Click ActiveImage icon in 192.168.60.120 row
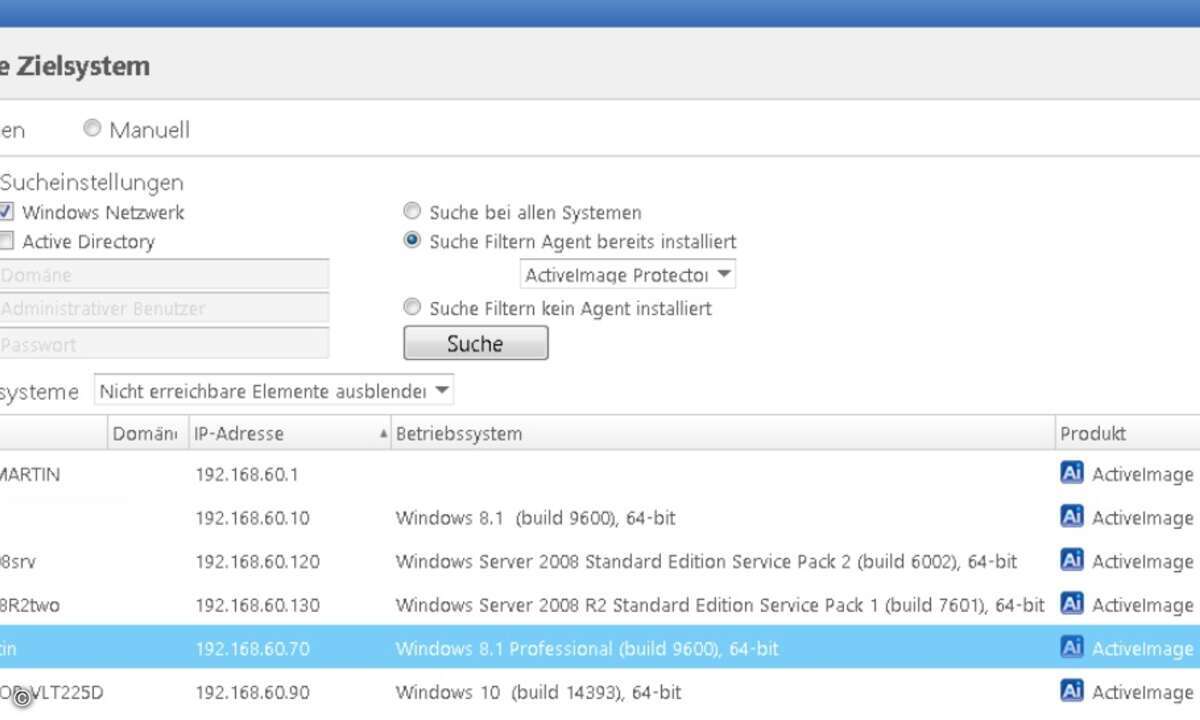1200x720 pixels. coord(1072,560)
